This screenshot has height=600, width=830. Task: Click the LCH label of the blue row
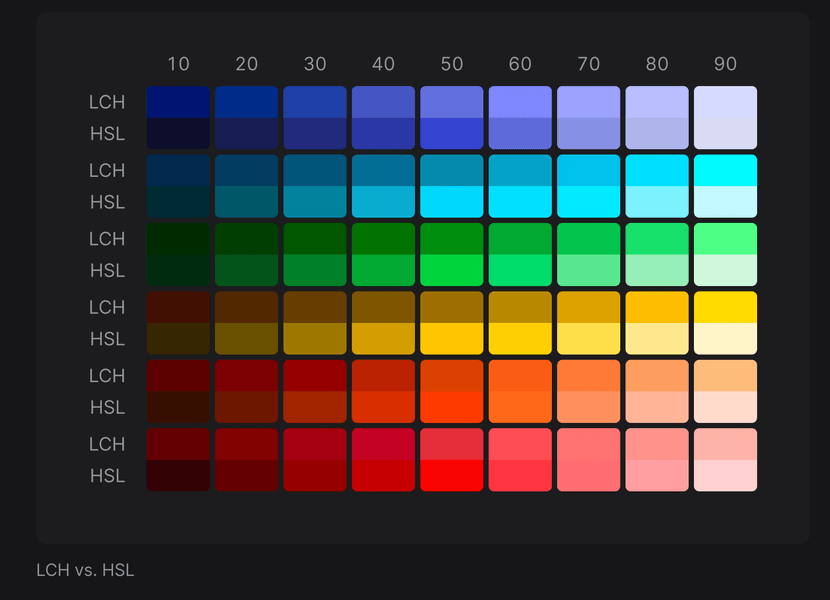pos(107,102)
